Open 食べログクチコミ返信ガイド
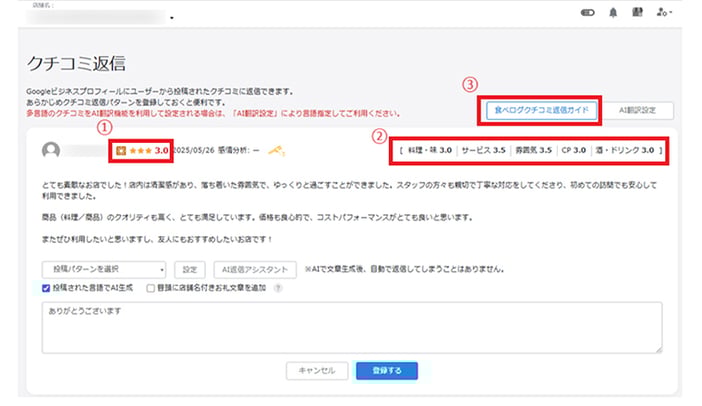The width and height of the screenshot is (702, 406). [x=541, y=111]
